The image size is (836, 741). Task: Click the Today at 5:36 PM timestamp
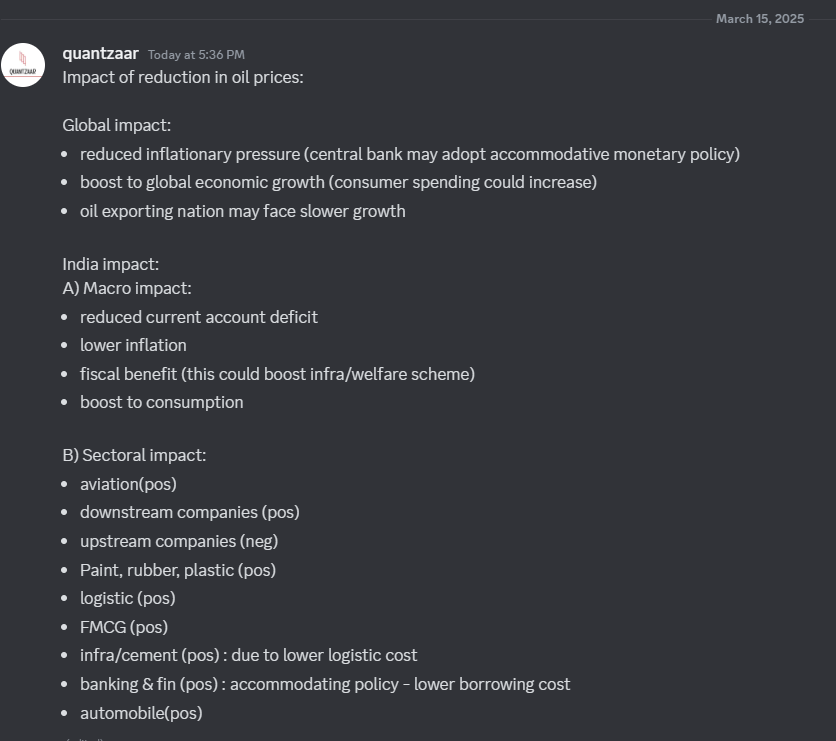tap(196, 55)
